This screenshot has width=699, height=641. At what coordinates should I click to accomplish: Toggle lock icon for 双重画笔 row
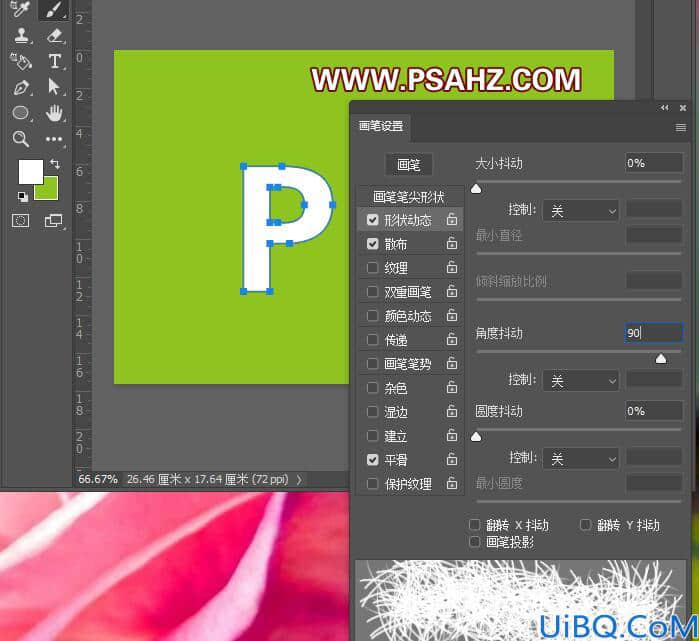coord(452,291)
